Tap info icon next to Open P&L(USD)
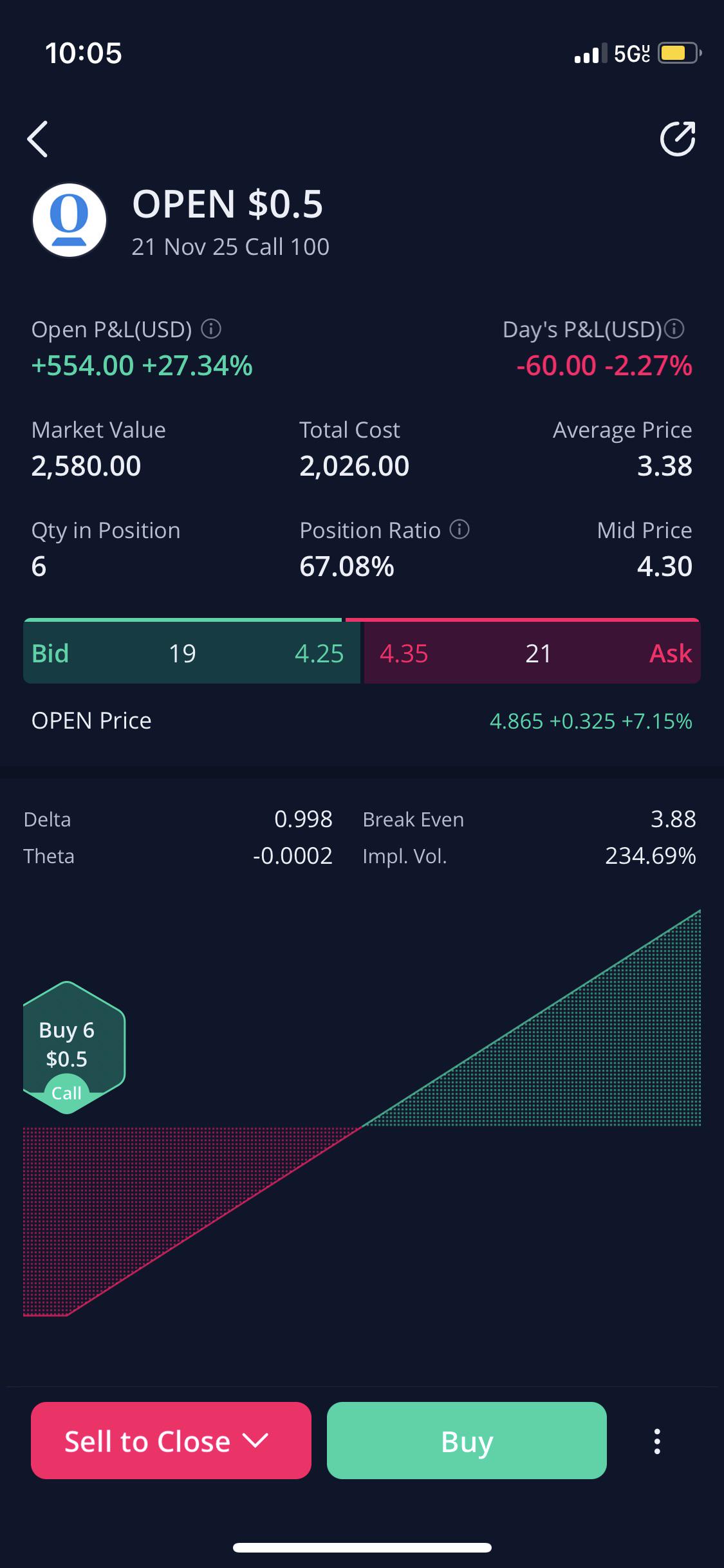 pos(211,329)
